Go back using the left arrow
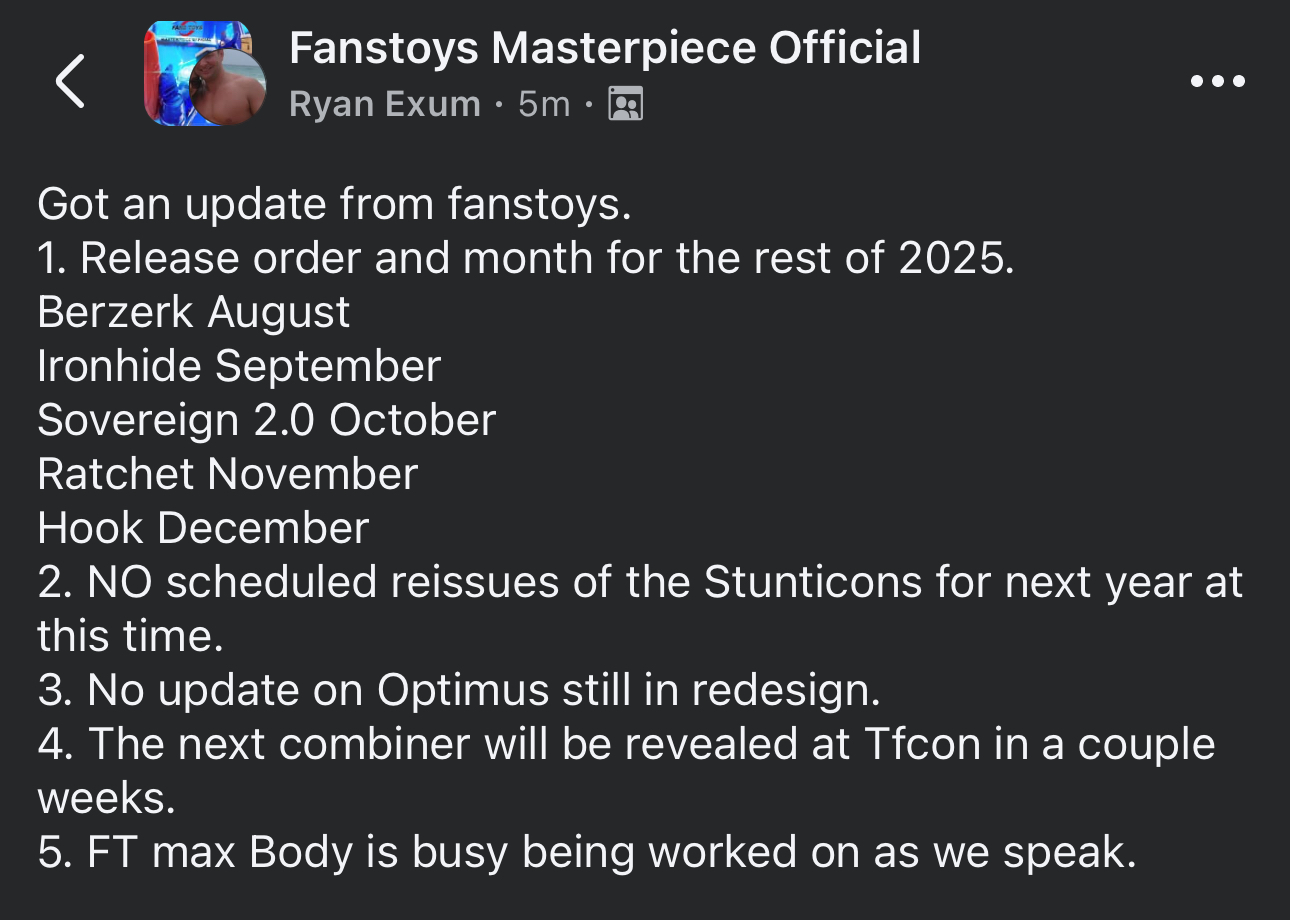This screenshot has height=920, width=1290. click(70, 80)
